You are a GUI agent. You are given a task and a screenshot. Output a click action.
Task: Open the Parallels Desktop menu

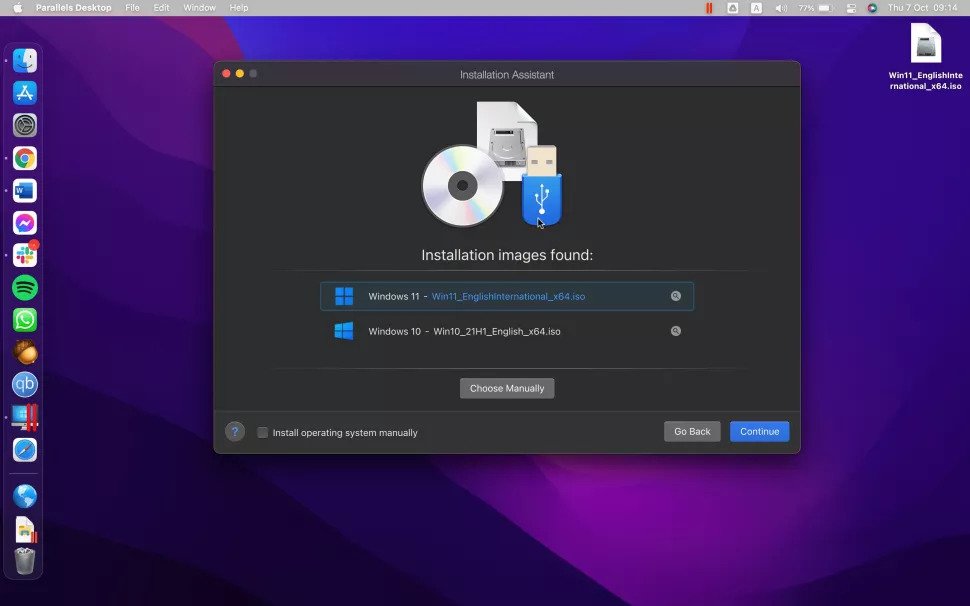coord(72,7)
